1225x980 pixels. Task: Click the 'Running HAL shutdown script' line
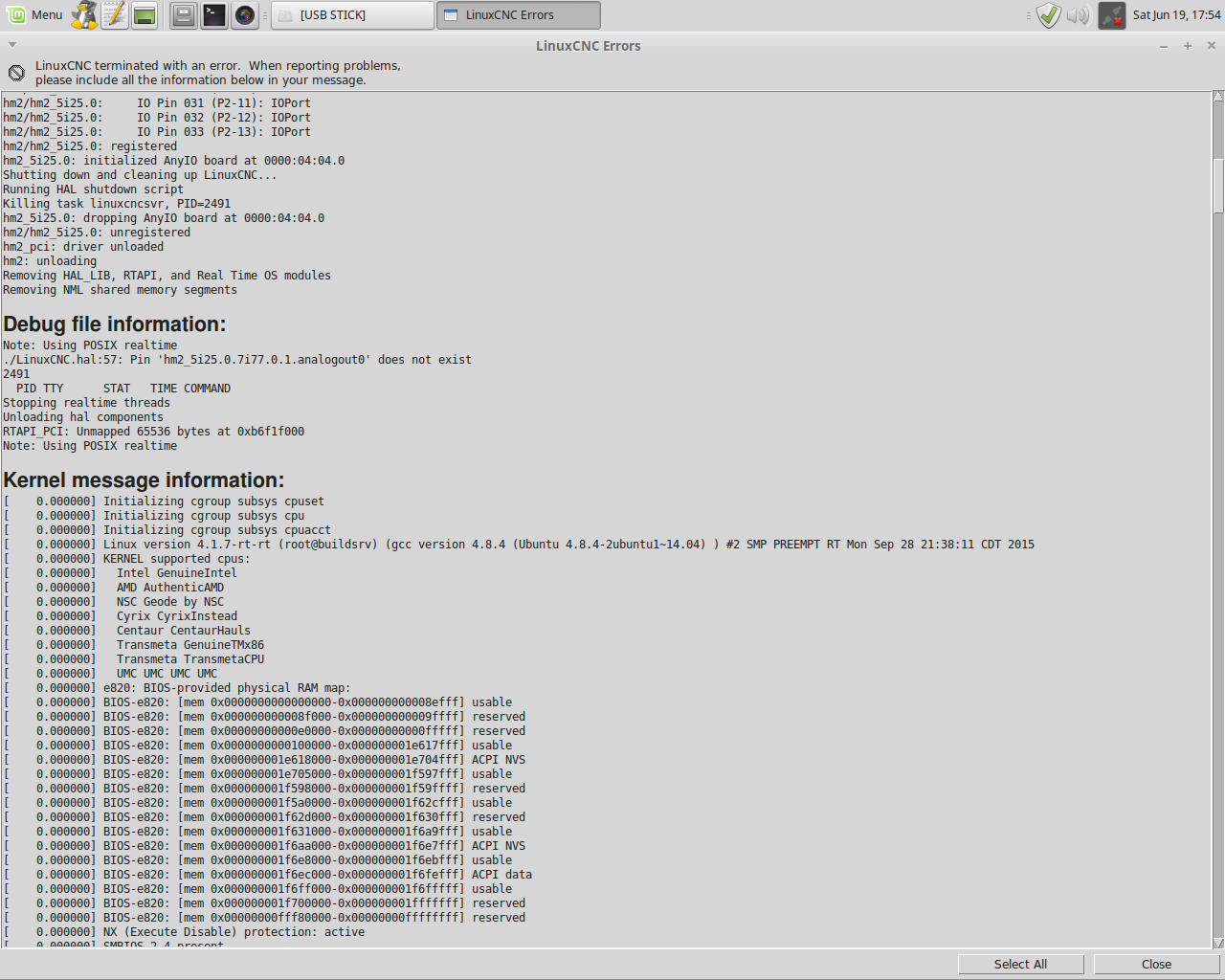pyautogui.click(x=93, y=189)
